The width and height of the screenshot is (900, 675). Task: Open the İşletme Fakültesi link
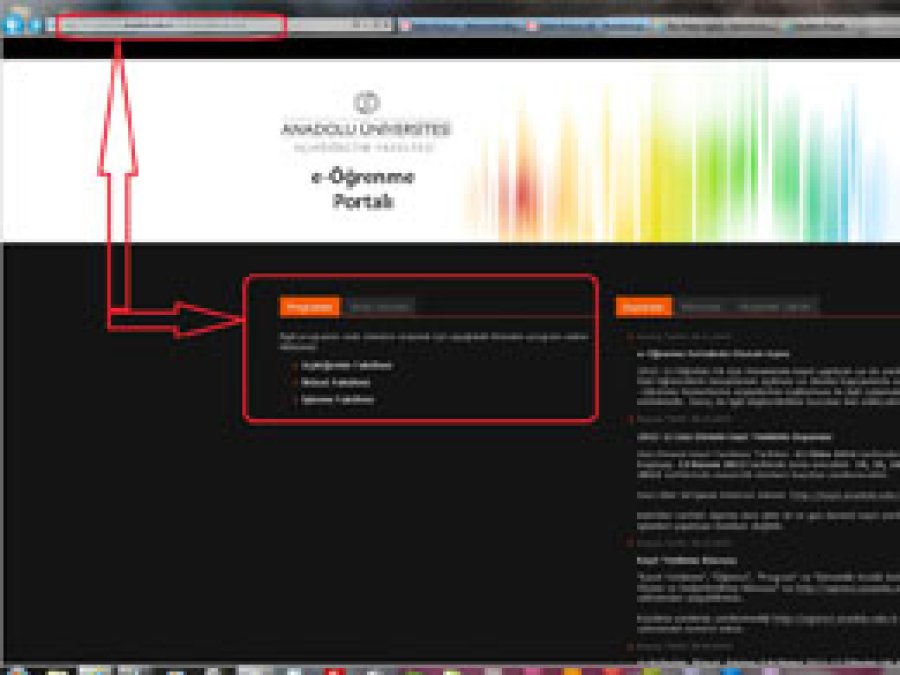tap(338, 399)
